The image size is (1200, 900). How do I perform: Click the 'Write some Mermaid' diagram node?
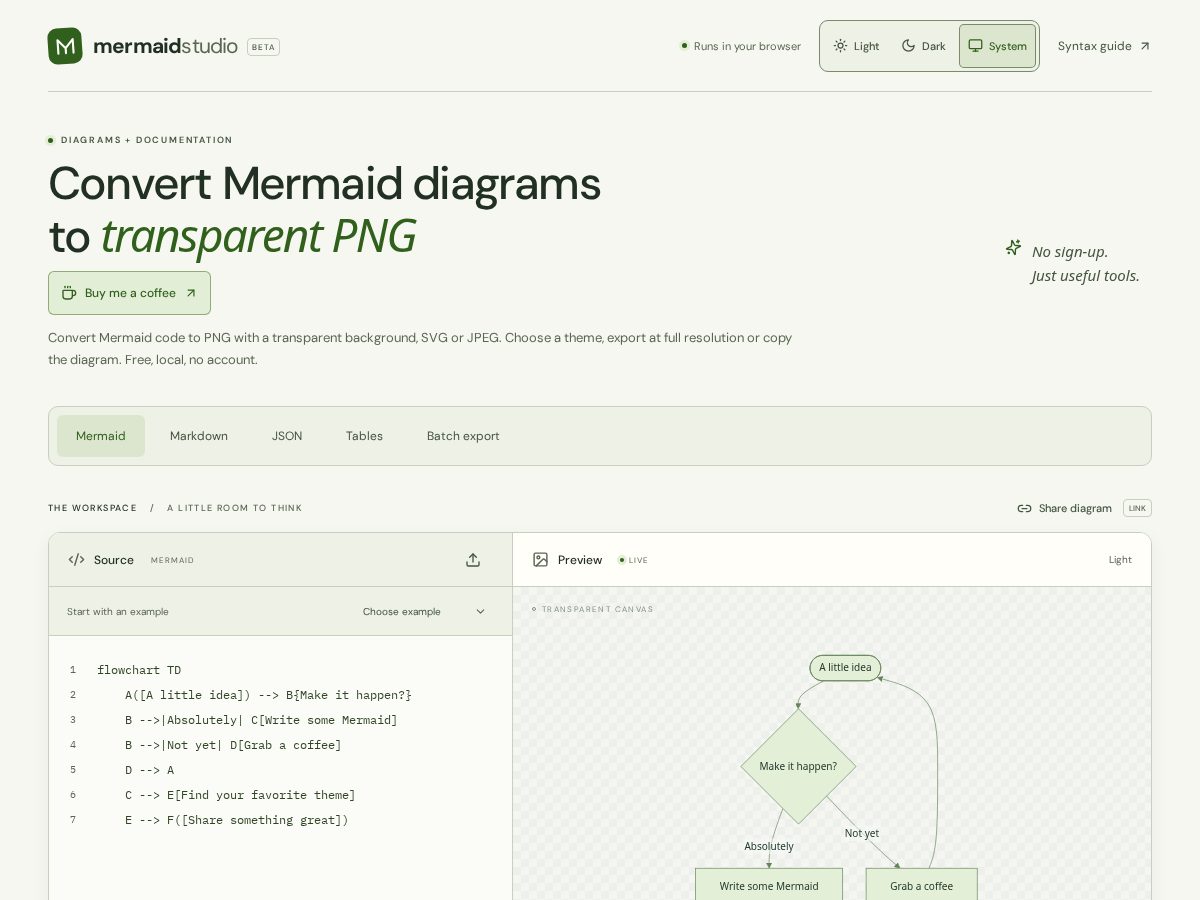point(769,885)
